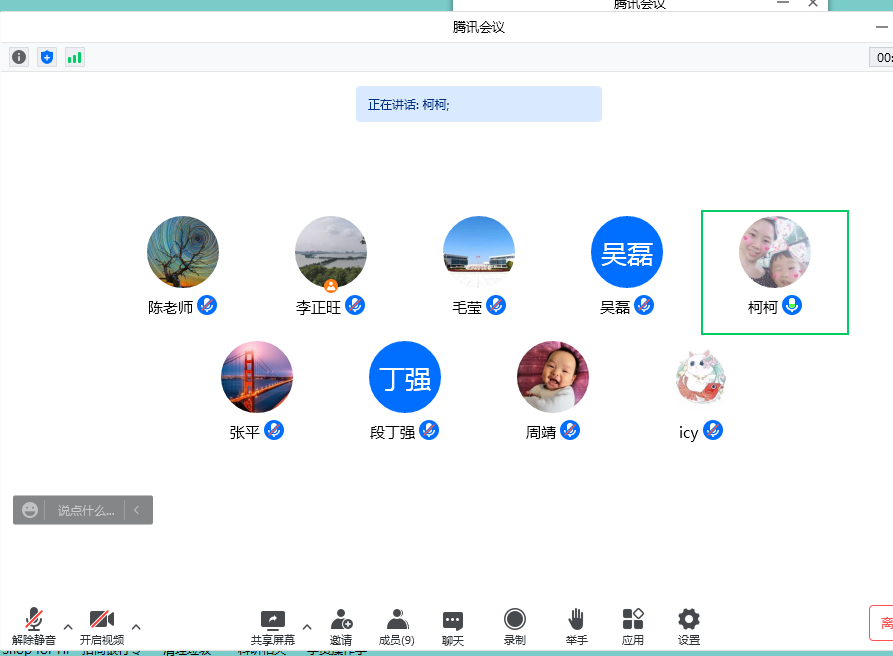Open the Members (成员) list

[x=397, y=626]
